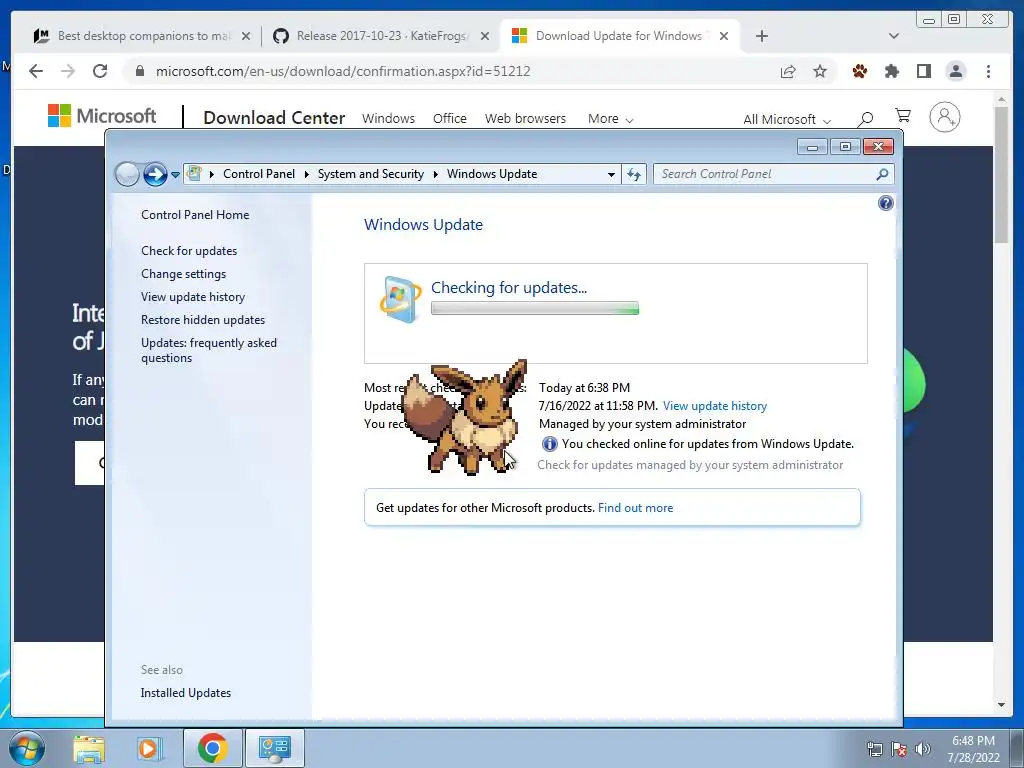Open Updates: frequently asked questions link

point(209,351)
